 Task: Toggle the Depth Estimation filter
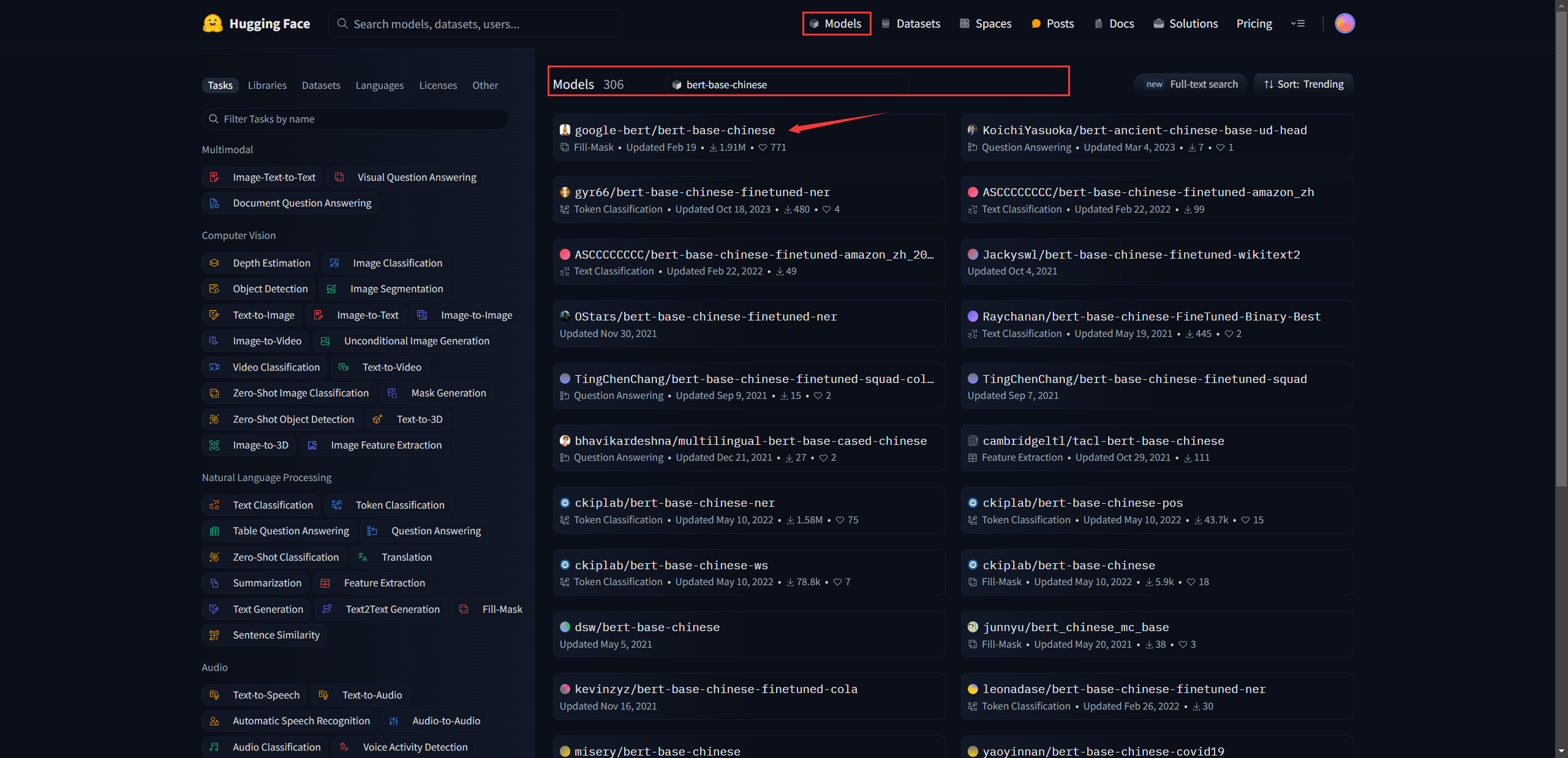[259, 263]
